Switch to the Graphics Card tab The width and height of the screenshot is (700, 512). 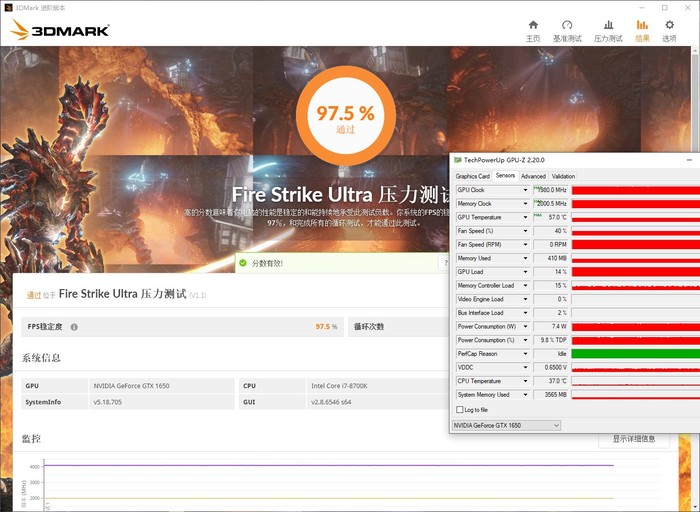click(x=472, y=176)
